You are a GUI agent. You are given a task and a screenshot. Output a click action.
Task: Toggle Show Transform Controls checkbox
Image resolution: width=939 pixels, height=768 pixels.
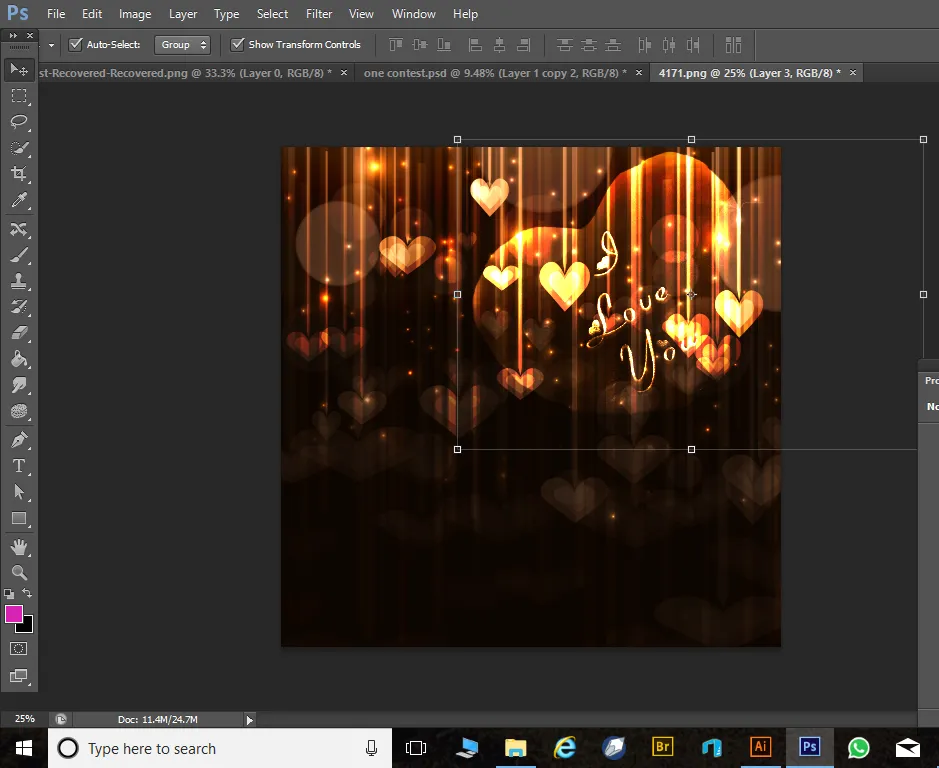(x=237, y=44)
